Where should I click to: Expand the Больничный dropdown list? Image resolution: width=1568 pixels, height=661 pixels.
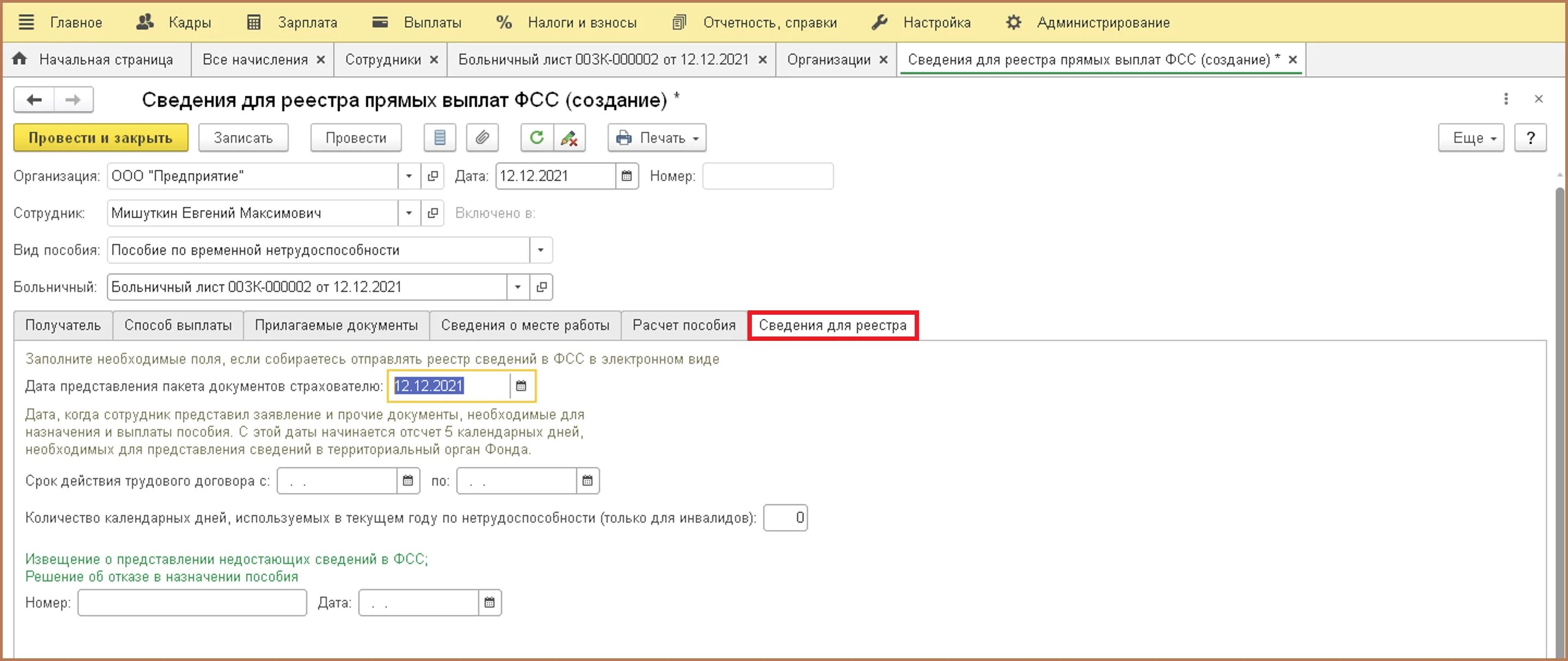click(517, 287)
